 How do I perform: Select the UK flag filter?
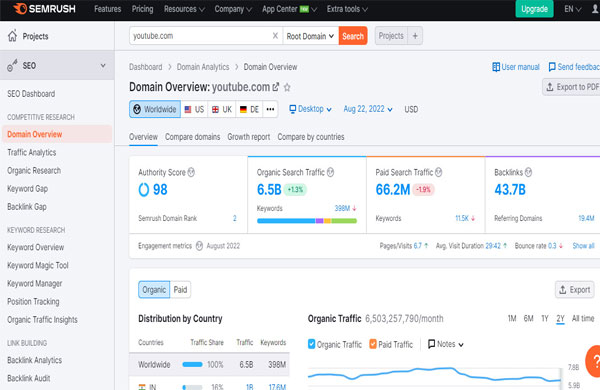click(222, 109)
